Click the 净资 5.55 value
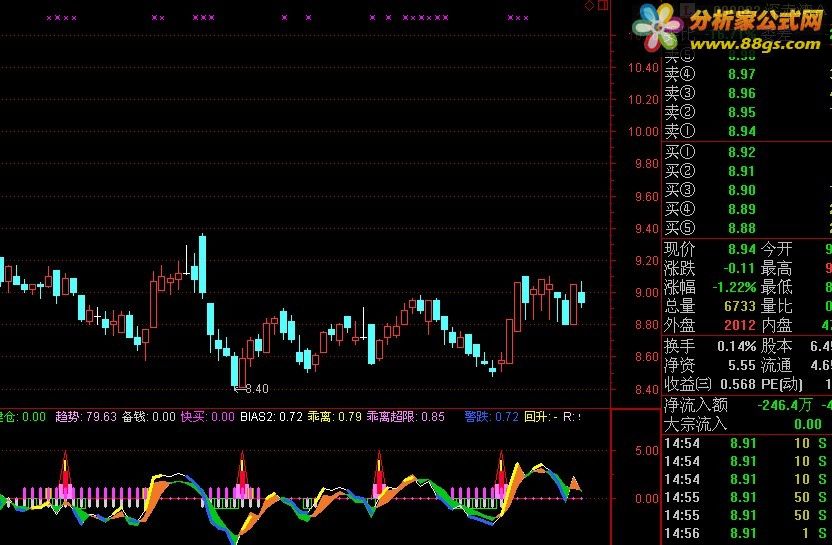Image resolution: width=832 pixels, height=545 pixels. coord(741,365)
